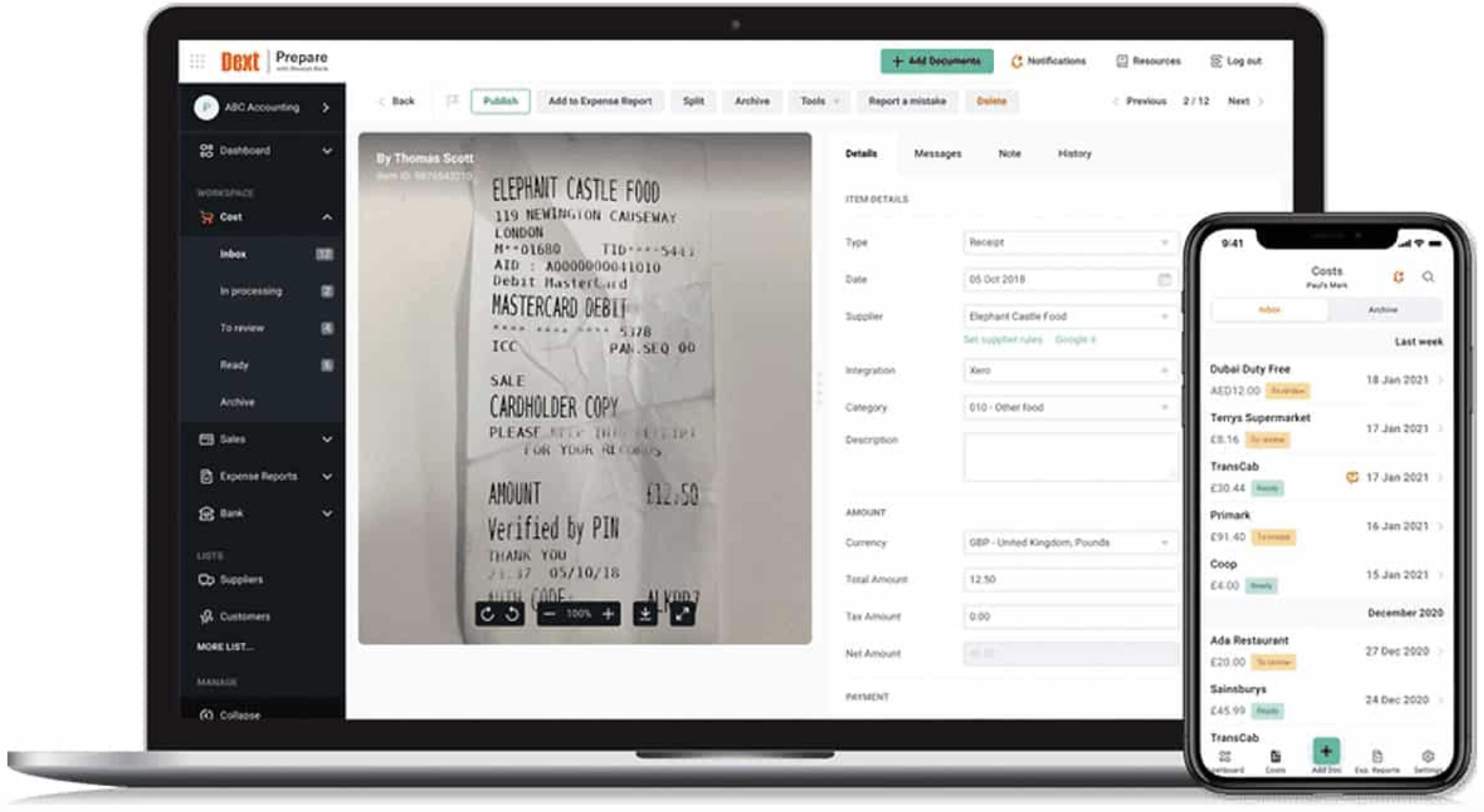Open the Supplier dropdown Elephant Castle Food
This screenshot has width=1484, height=812.
[1069, 317]
